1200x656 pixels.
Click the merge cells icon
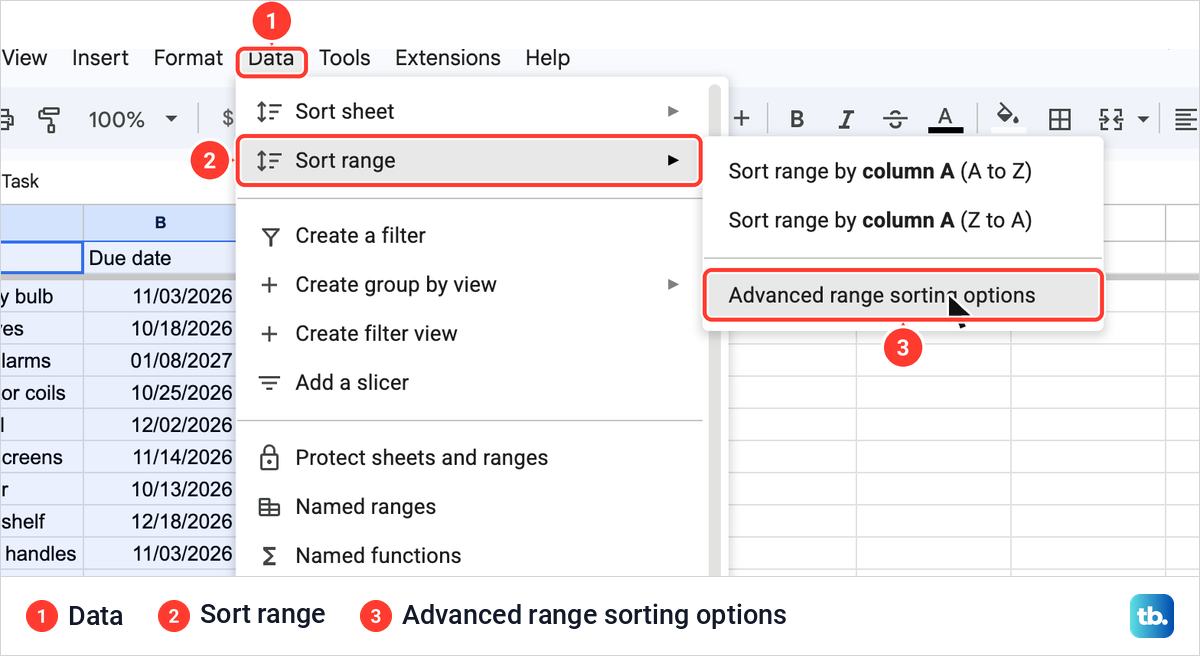(x=1111, y=120)
